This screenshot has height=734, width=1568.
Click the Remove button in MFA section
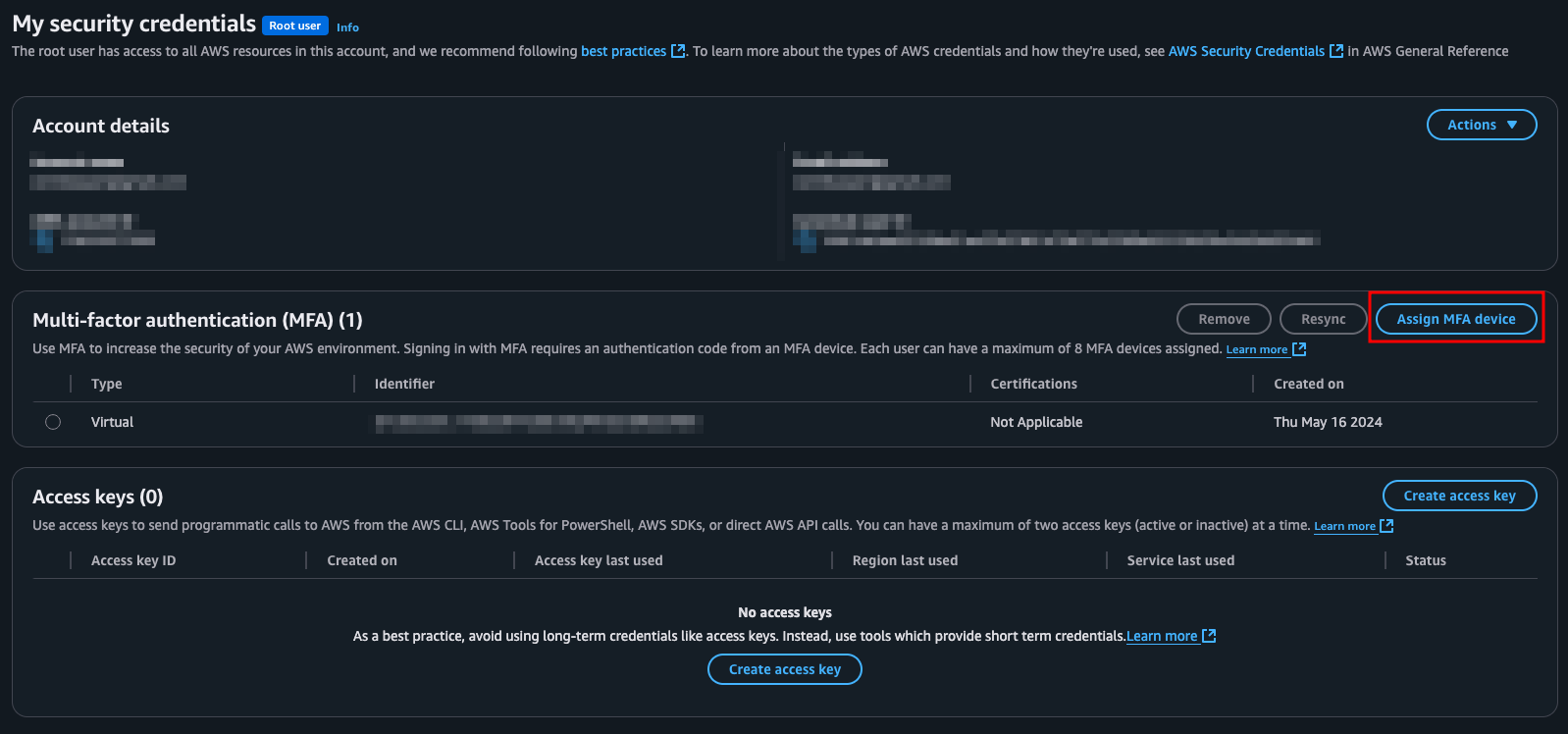tap(1223, 318)
